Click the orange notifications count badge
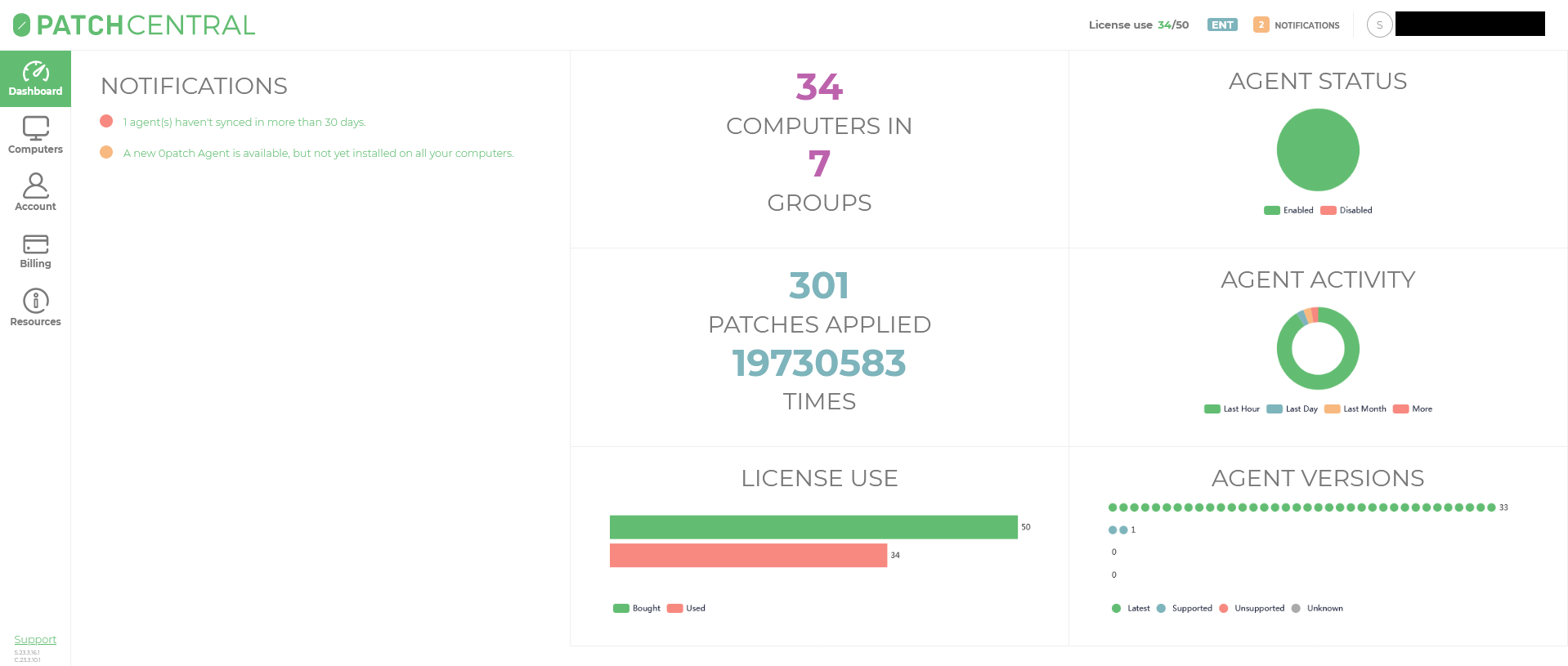Viewport: 1568px width, 666px height. [1261, 25]
